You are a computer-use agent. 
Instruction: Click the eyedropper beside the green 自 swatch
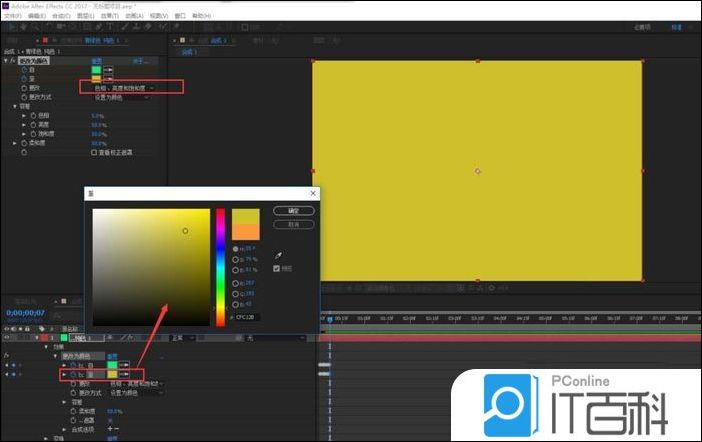pyautogui.click(x=108, y=69)
